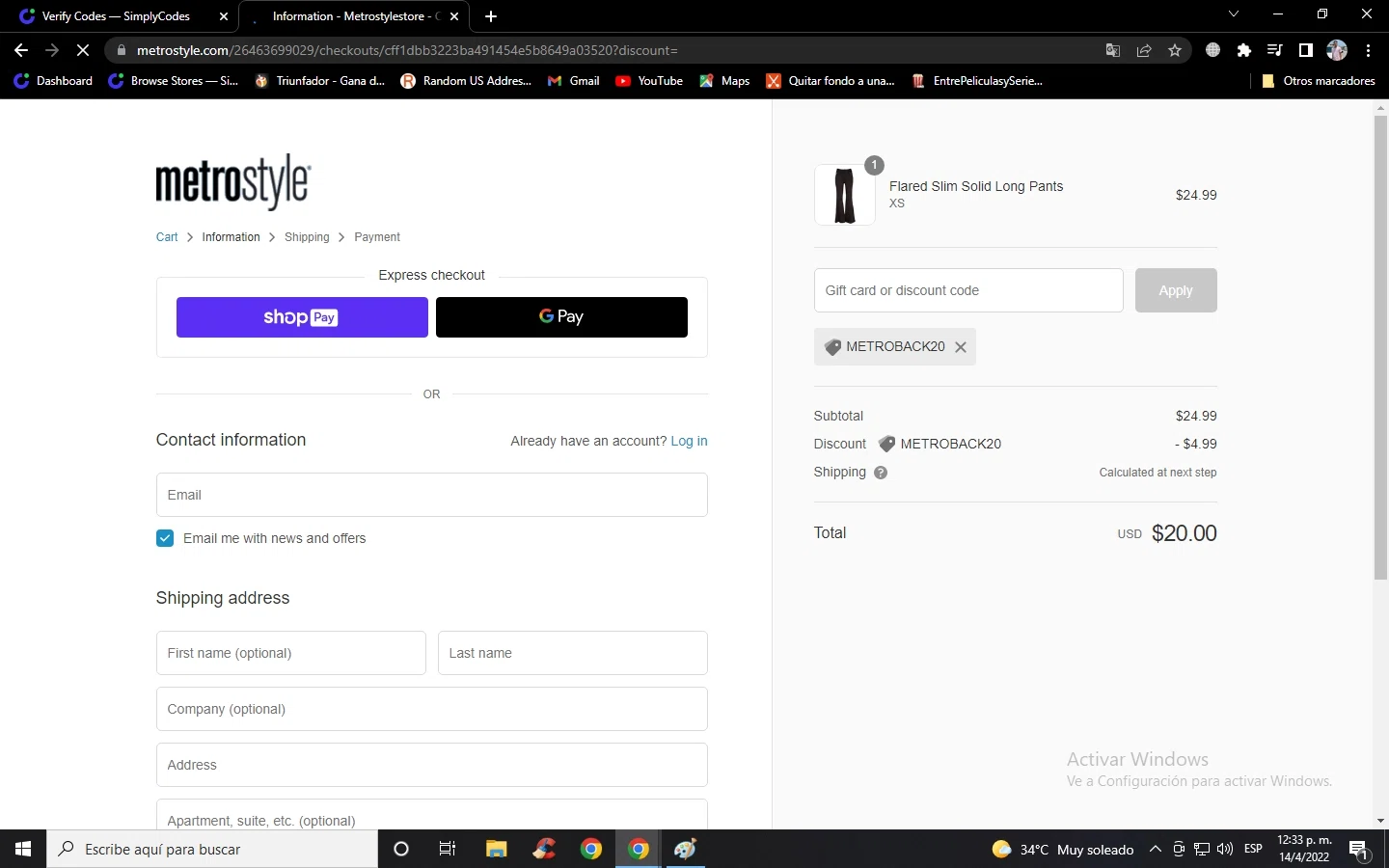Viewport: 1389px width, 868px height.
Task: Open Random US Address bookmark
Action: pyautogui.click(x=466, y=81)
